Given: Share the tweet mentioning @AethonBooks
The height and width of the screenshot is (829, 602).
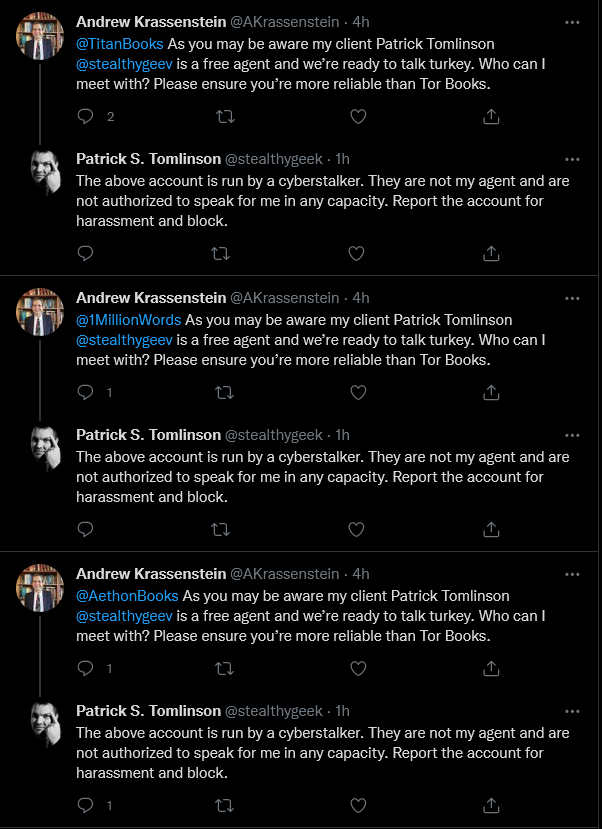Looking at the screenshot, I should (491, 668).
